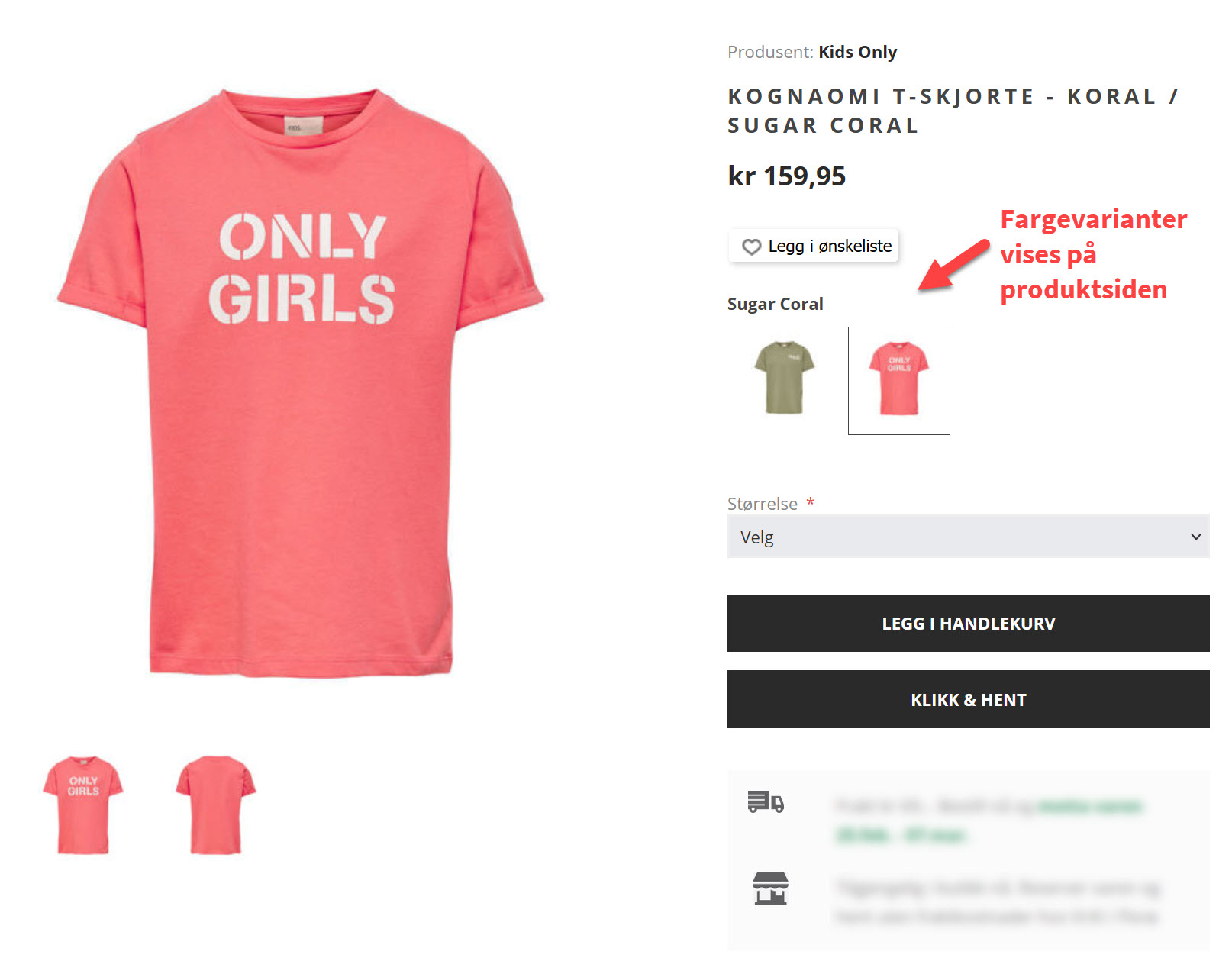The width and height of the screenshot is (1232, 961).
Task: Click the delivery truck icon
Action: (766, 802)
